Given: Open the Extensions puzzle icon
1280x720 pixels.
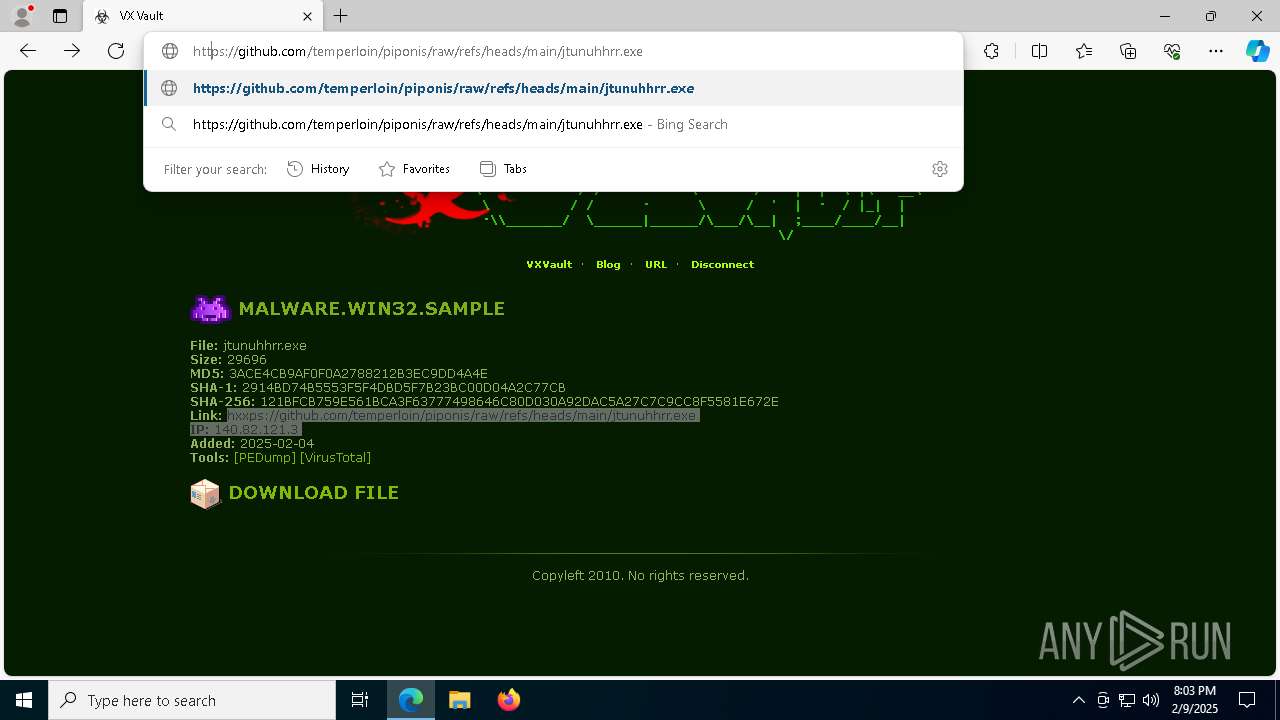Looking at the screenshot, I should (991, 51).
